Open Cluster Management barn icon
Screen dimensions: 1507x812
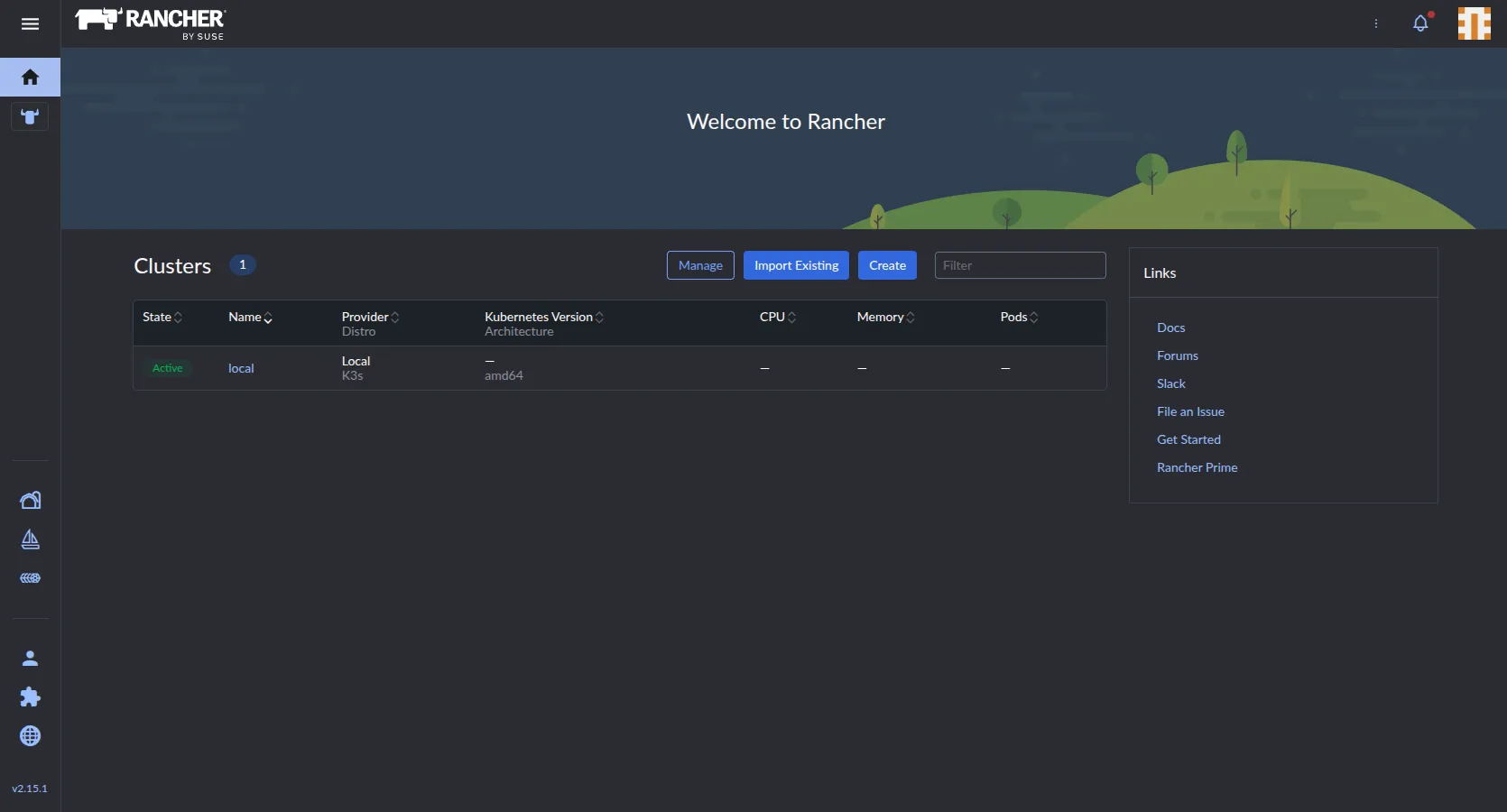point(30,500)
